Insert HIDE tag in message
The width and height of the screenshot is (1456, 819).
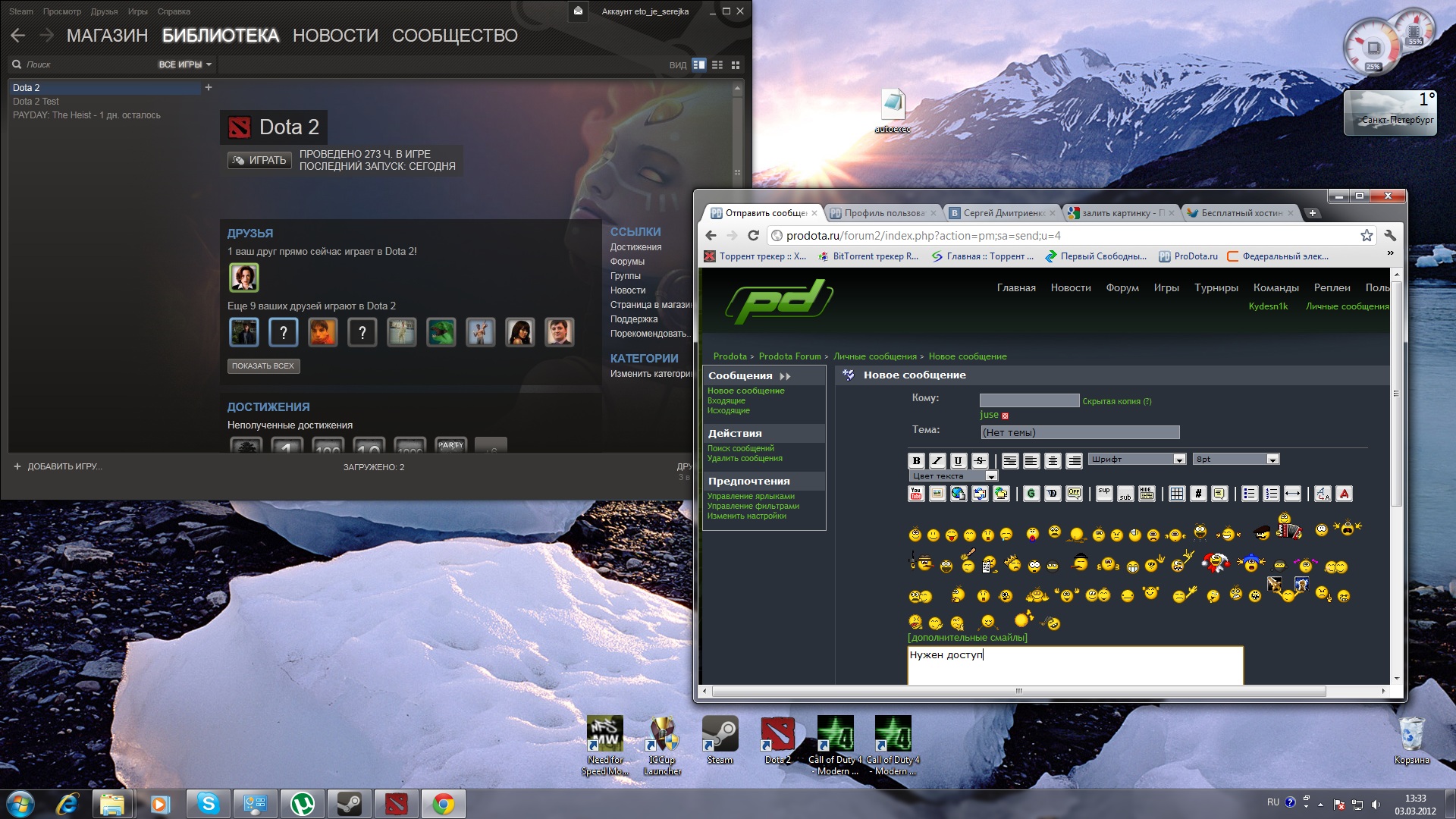click(1147, 494)
